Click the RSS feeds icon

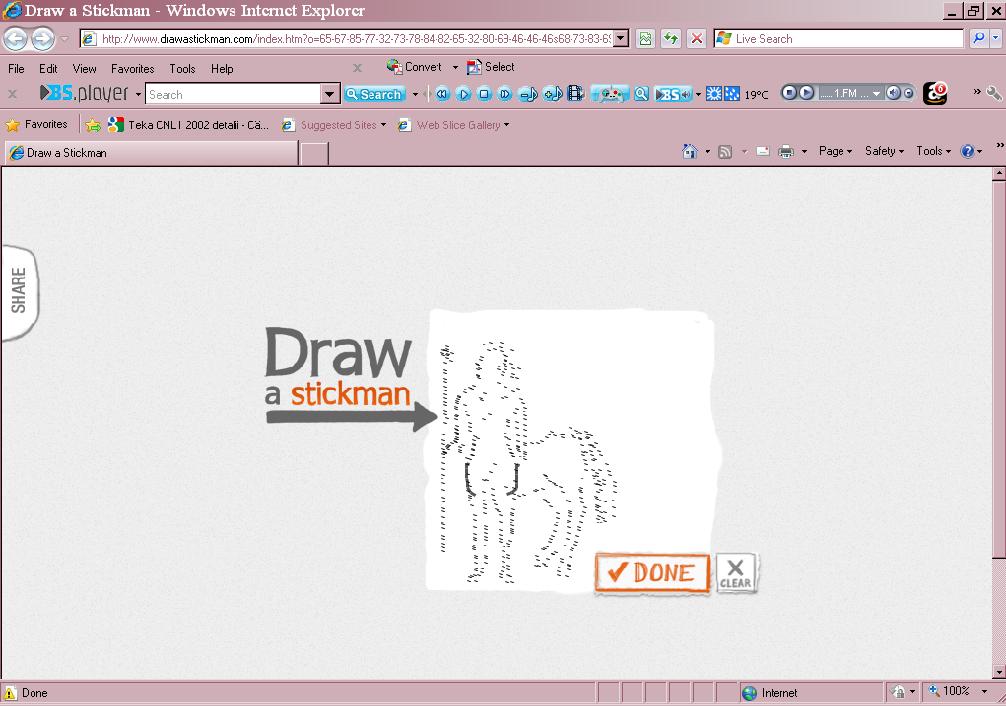(725, 151)
